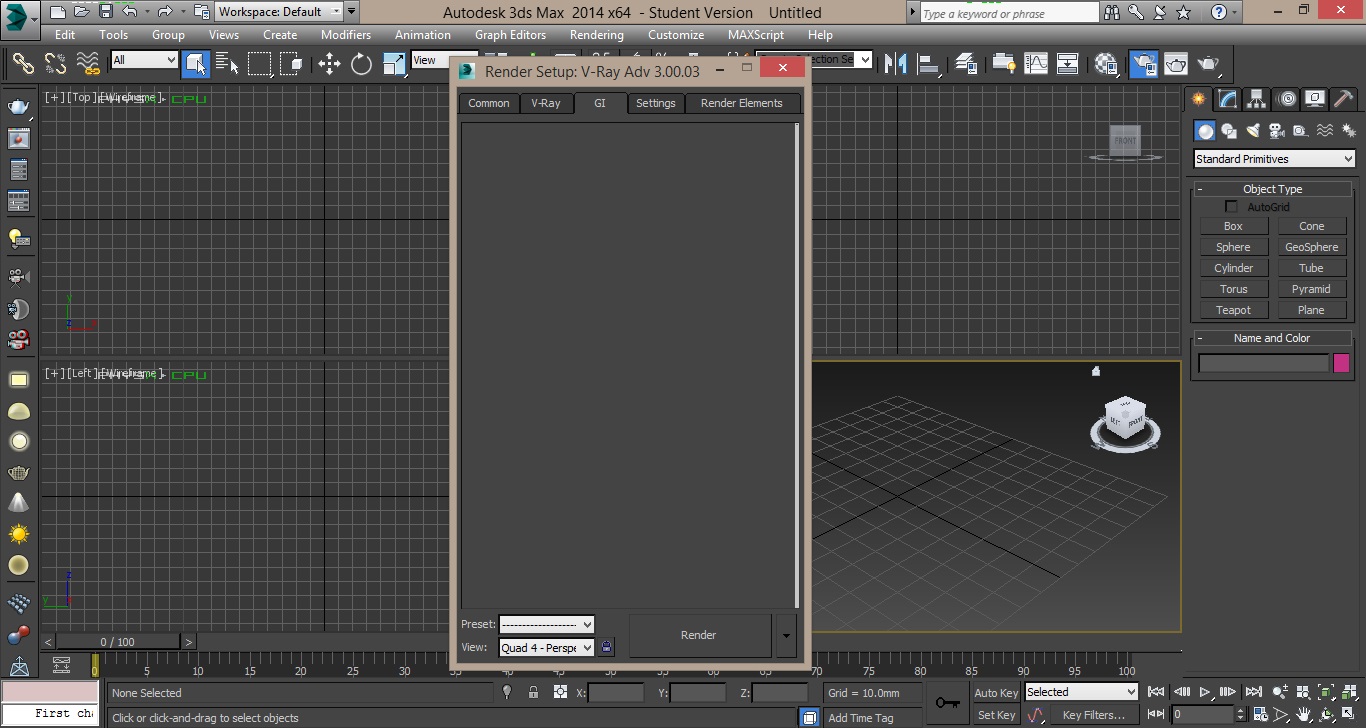Choose the Rectangular Selection Region tool
The width and height of the screenshot is (1366, 728).
[x=260, y=64]
